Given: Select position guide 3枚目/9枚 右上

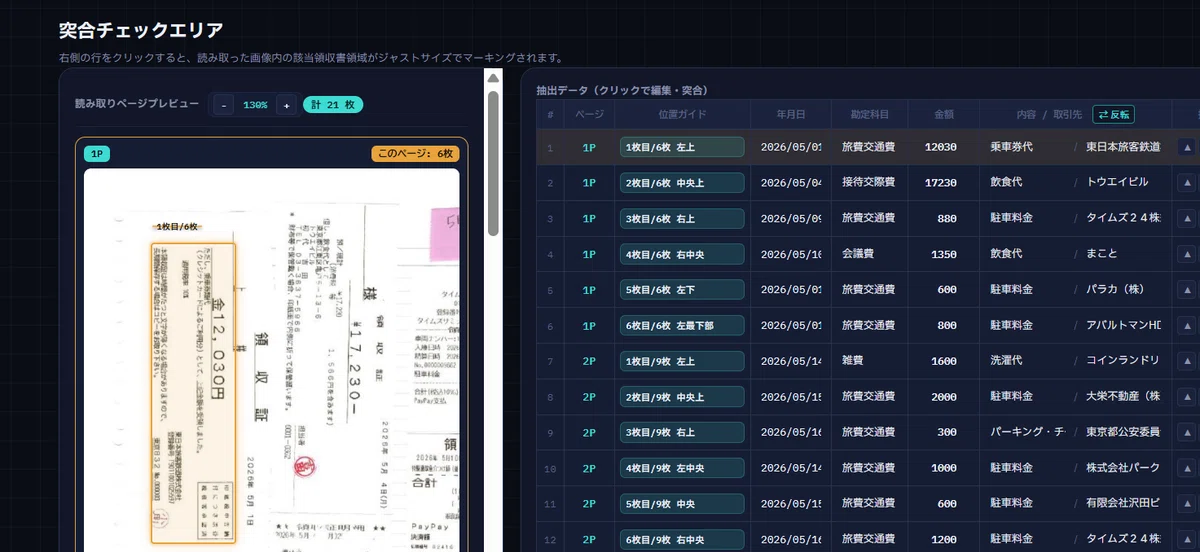Looking at the screenshot, I should pos(682,433).
